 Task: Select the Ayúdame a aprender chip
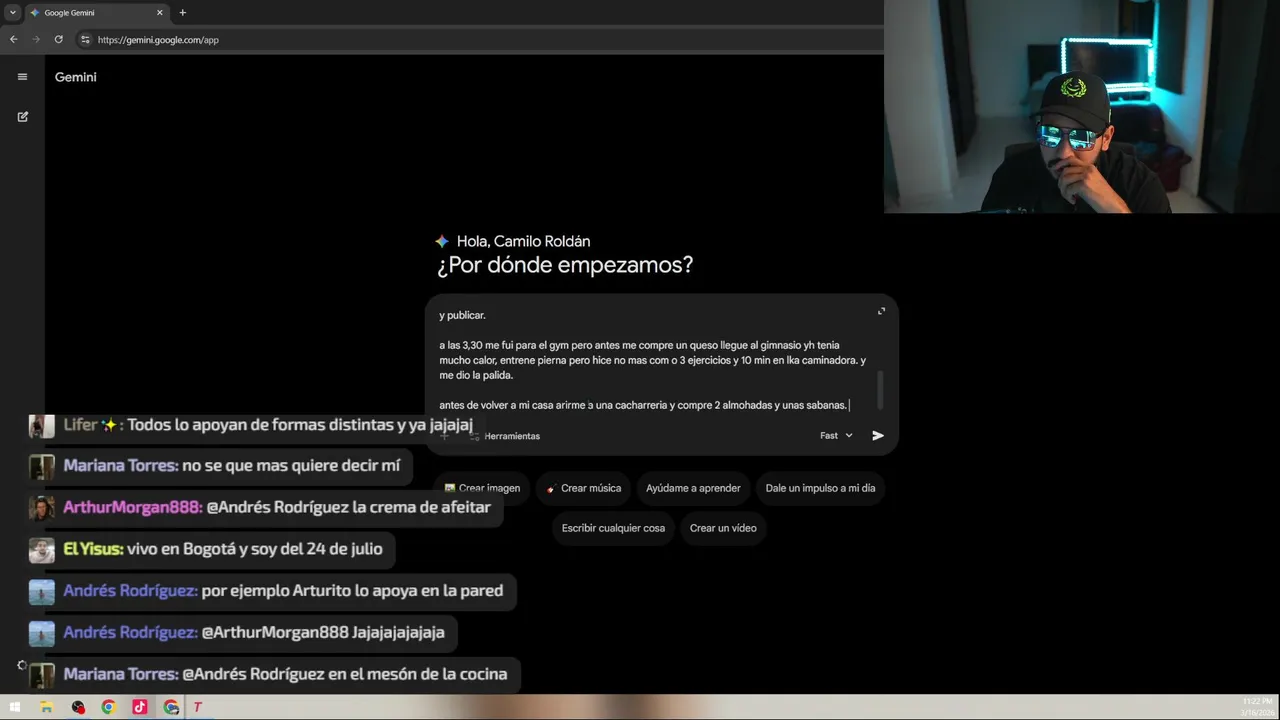[693, 488]
